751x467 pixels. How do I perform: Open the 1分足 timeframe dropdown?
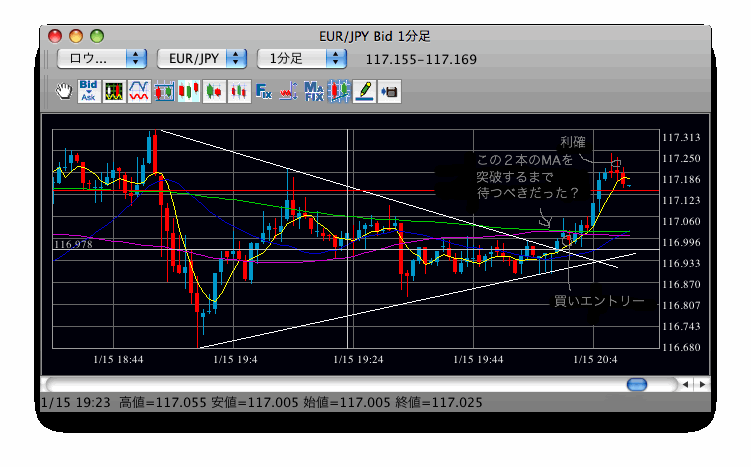pos(302,59)
